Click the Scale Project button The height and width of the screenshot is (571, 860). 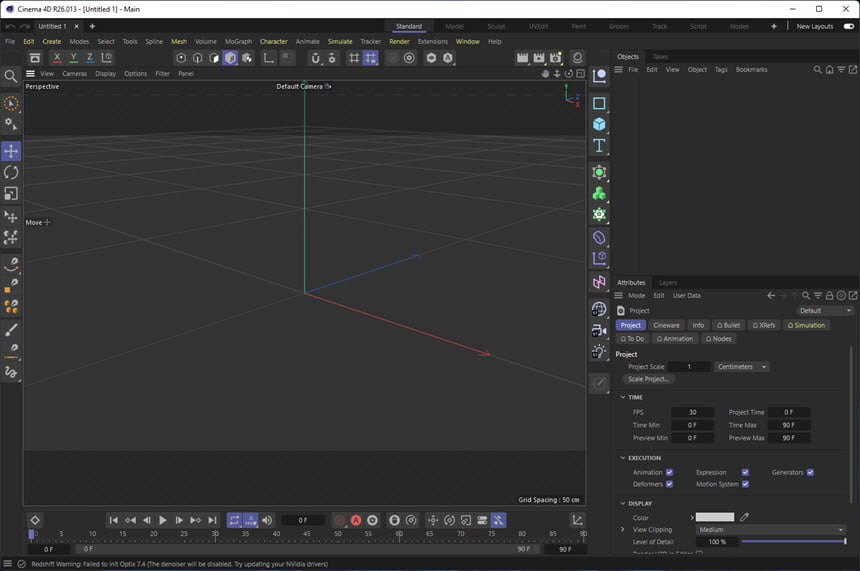[x=648, y=379]
